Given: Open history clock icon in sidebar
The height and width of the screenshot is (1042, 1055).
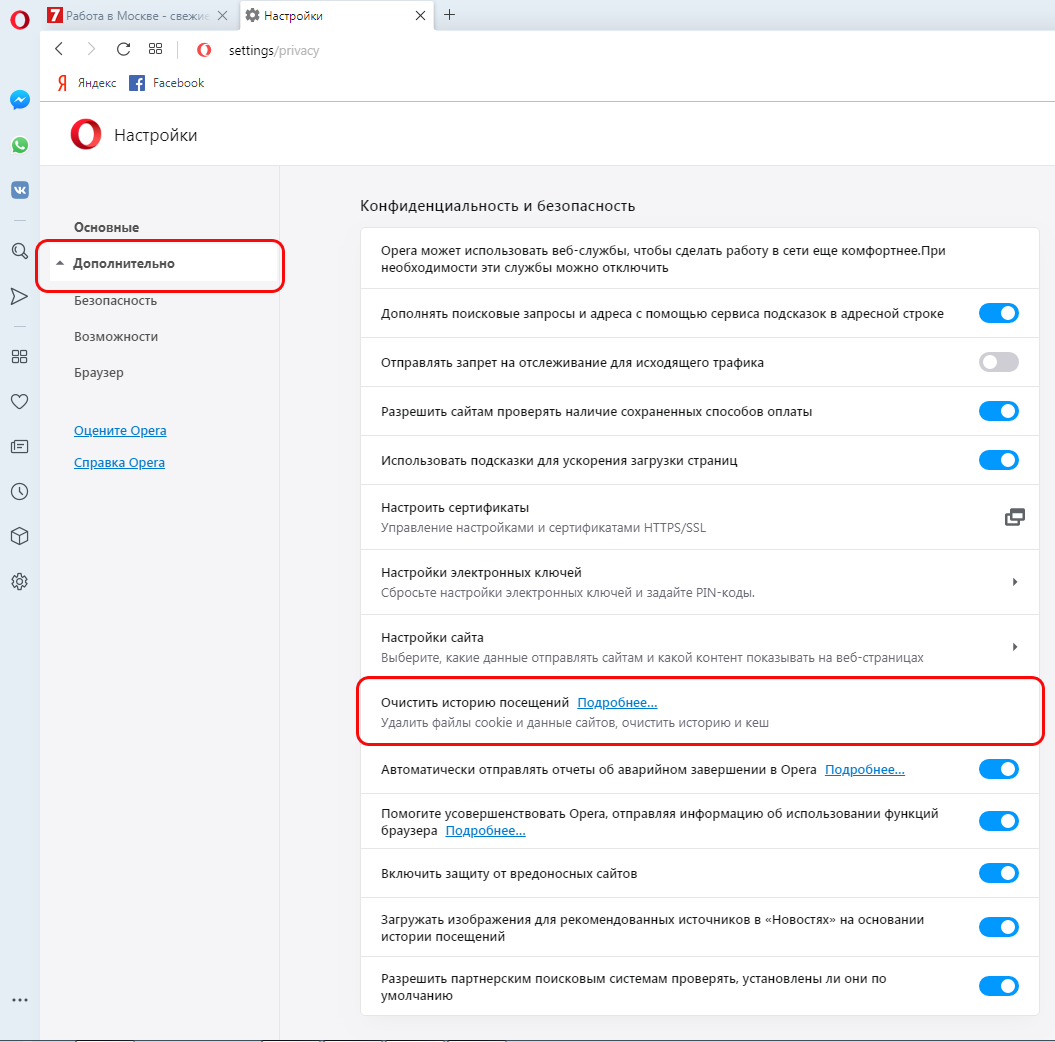Looking at the screenshot, I should (x=19, y=492).
